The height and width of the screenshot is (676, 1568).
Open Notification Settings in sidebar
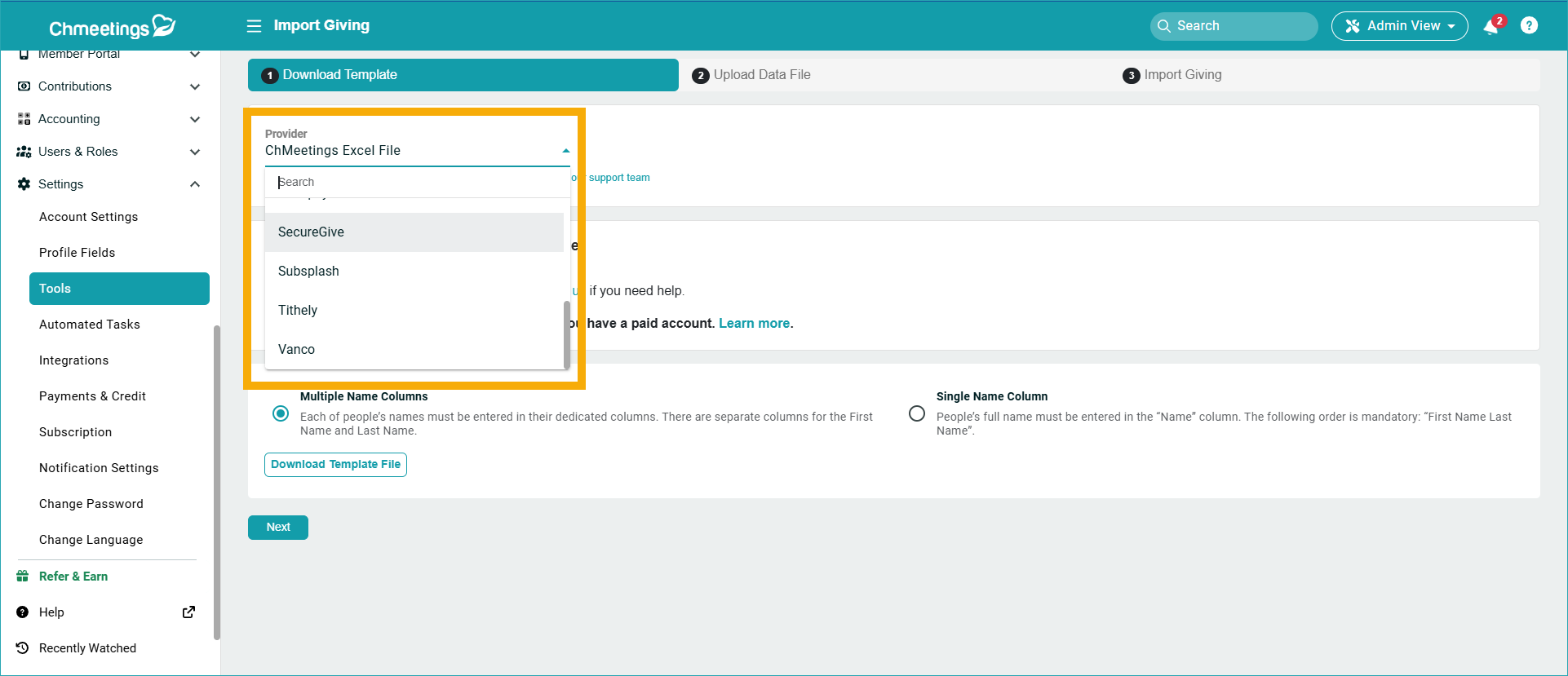99,468
